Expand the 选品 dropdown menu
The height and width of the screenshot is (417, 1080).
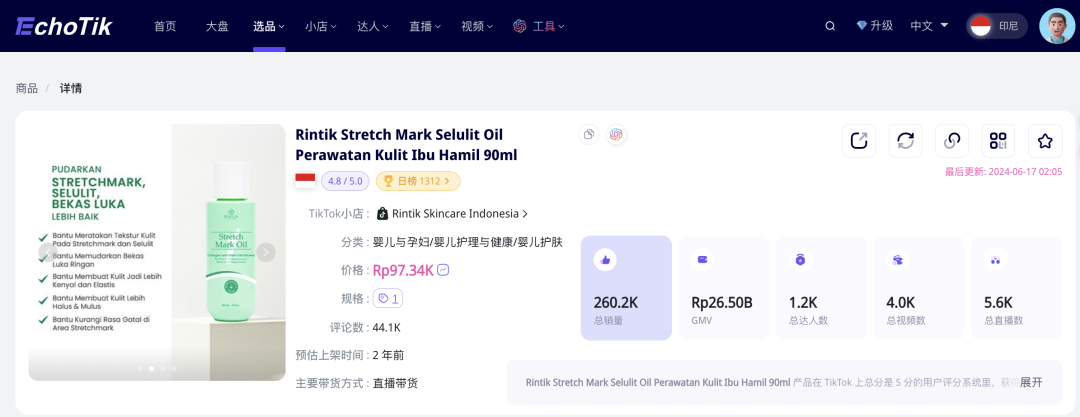(268, 26)
